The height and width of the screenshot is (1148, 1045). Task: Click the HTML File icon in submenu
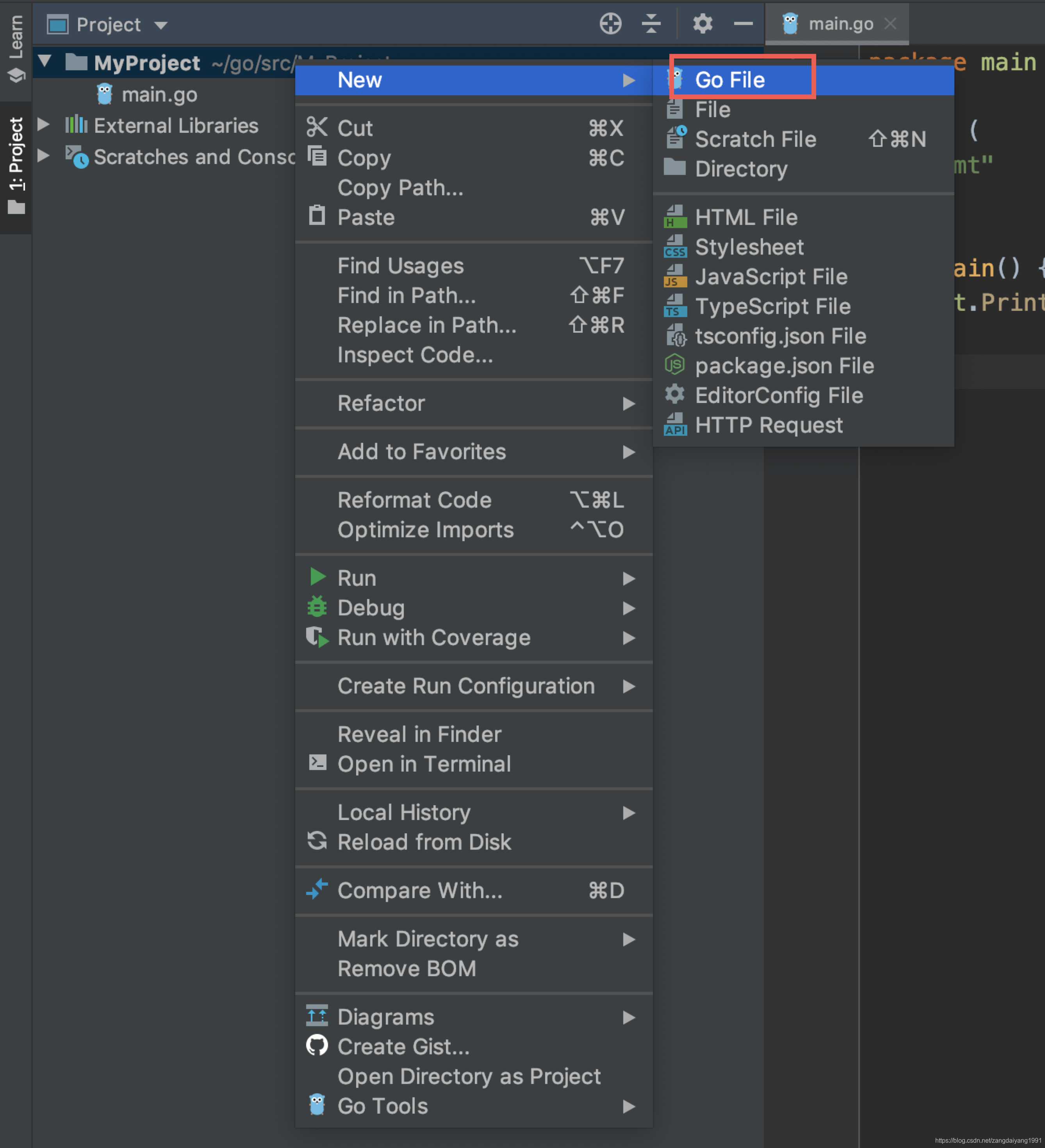point(675,217)
